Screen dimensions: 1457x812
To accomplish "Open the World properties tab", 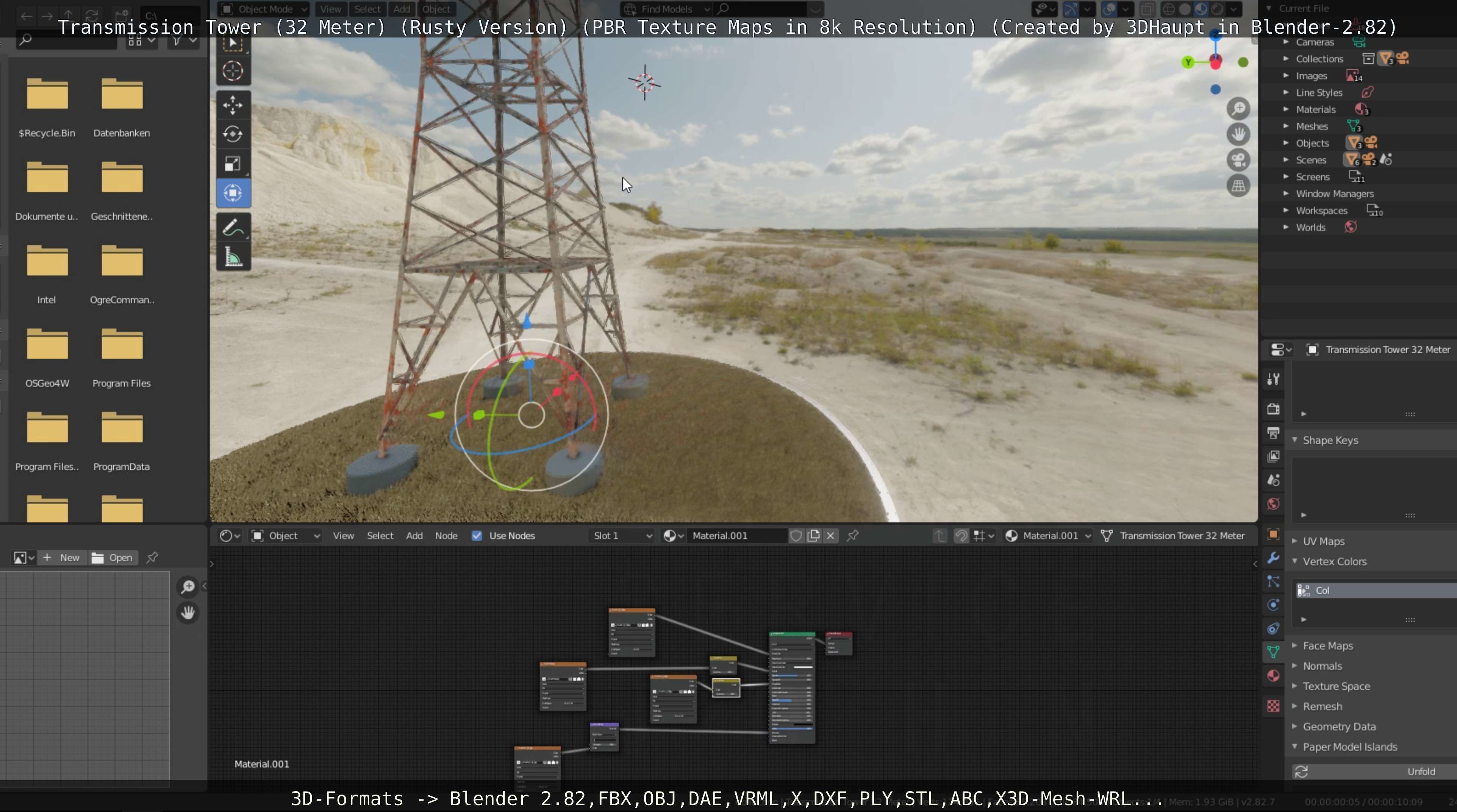I will [1273, 504].
